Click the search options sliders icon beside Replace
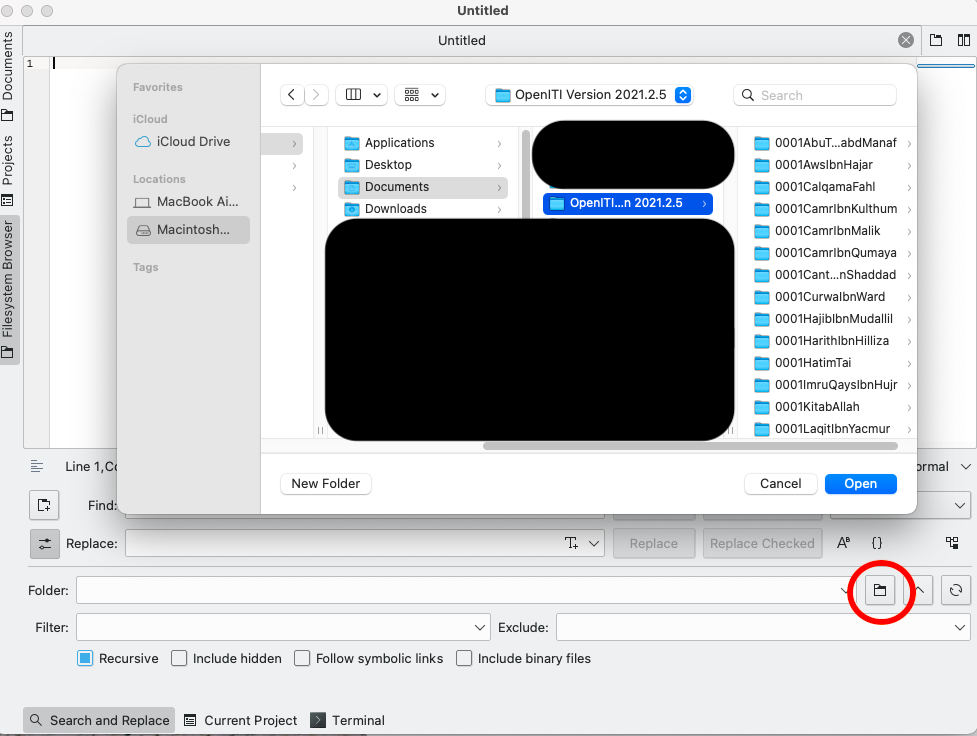977x736 pixels. point(44,544)
